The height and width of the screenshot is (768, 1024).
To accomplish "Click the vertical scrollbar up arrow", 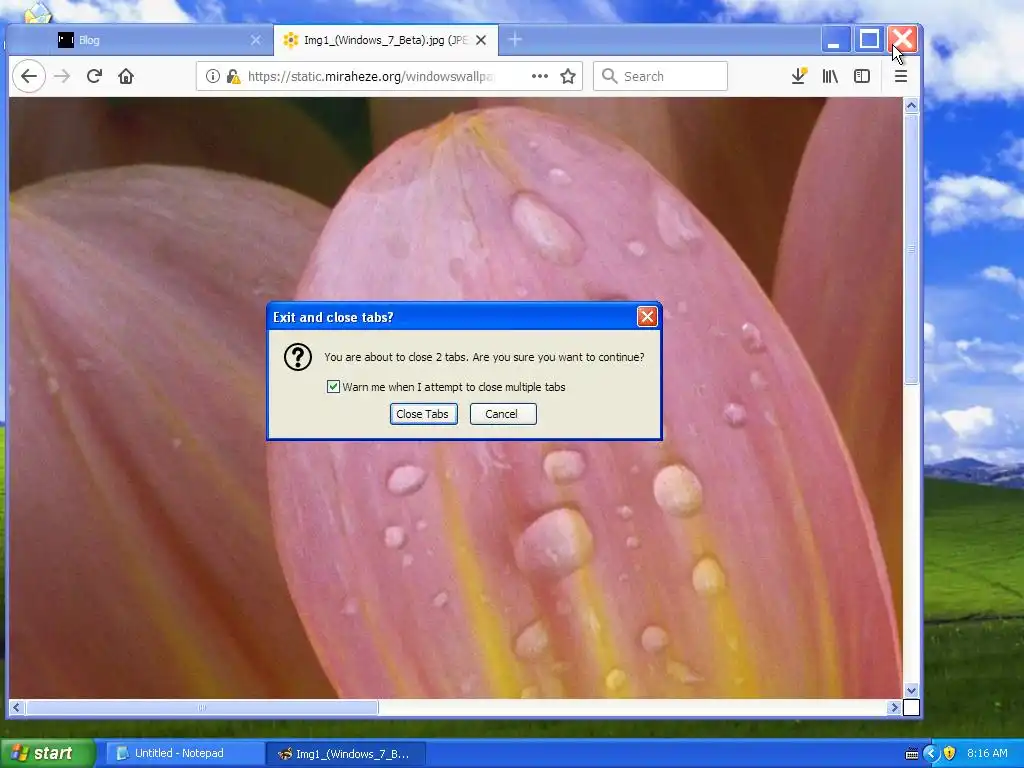I will (x=911, y=105).
